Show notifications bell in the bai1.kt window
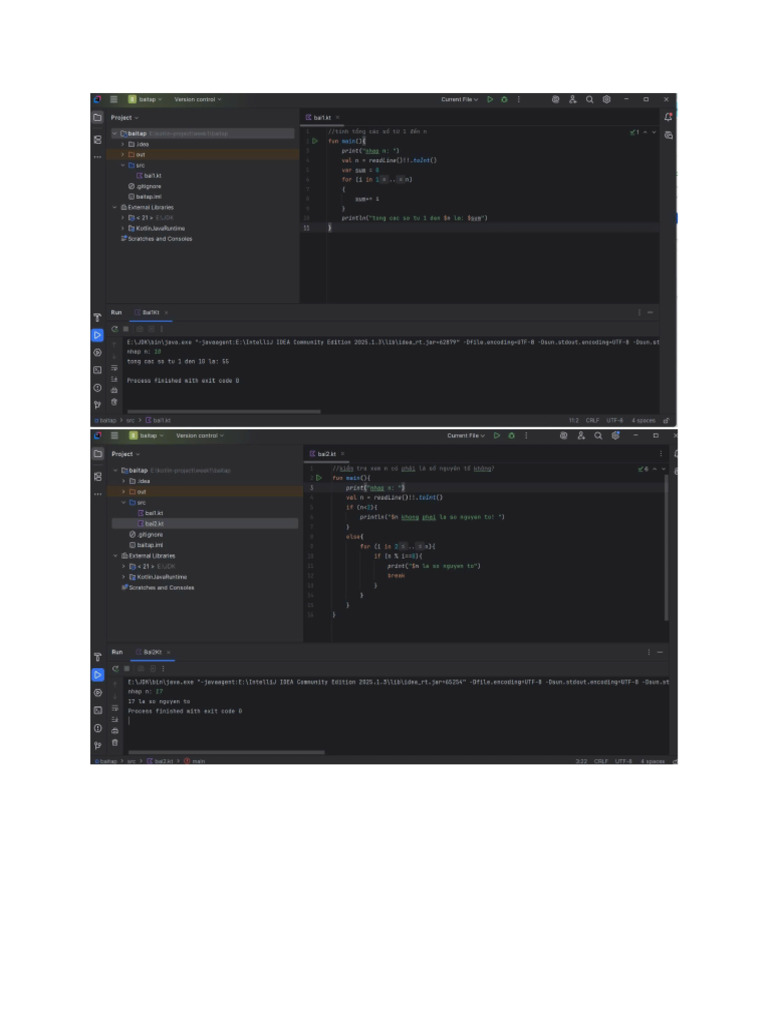768x1024 pixels. click(x=668, y=117)
